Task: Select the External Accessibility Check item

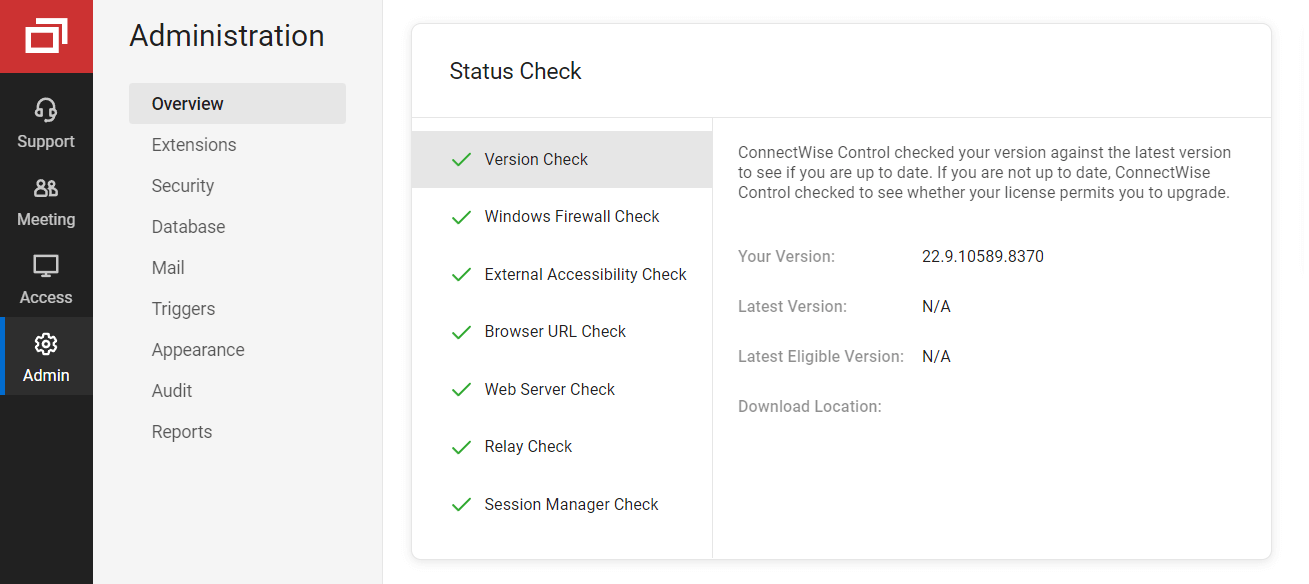Action: click(x=585, y=274)
